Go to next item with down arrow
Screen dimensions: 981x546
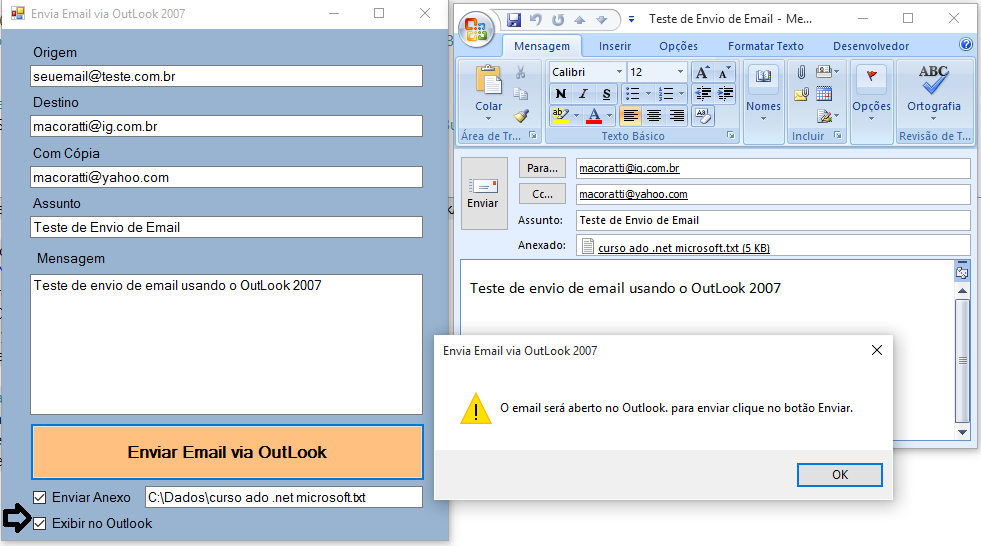[601, 20]
